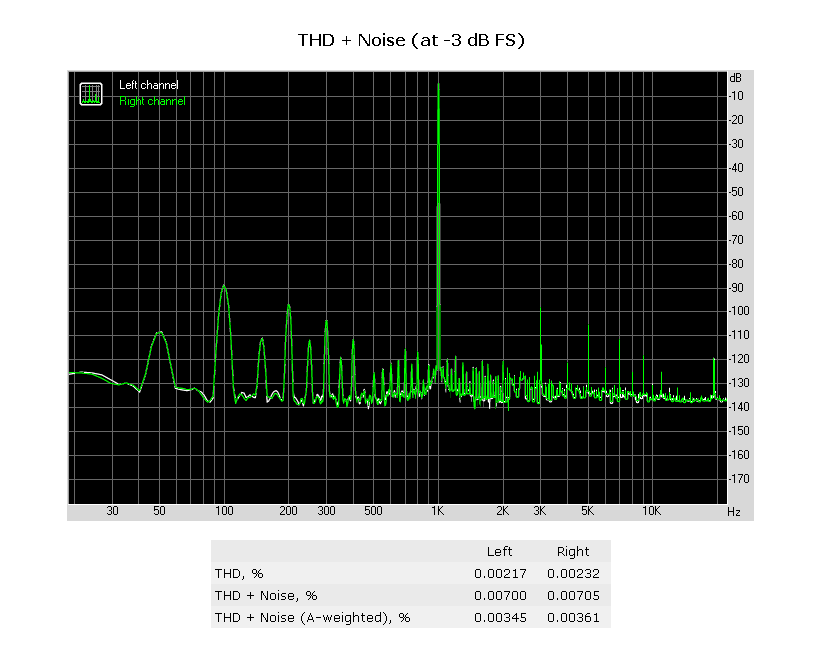Click the Right THD value 0.00232
This screenshot has width=825, height=657.
[x=573, y=573]
